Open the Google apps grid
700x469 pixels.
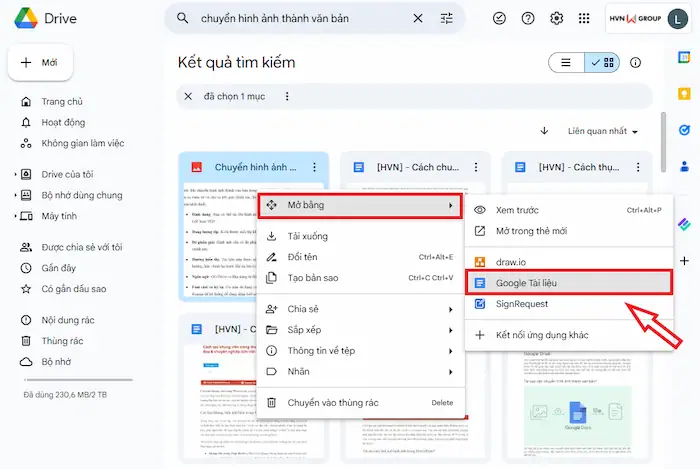click(x=585, y=18)
